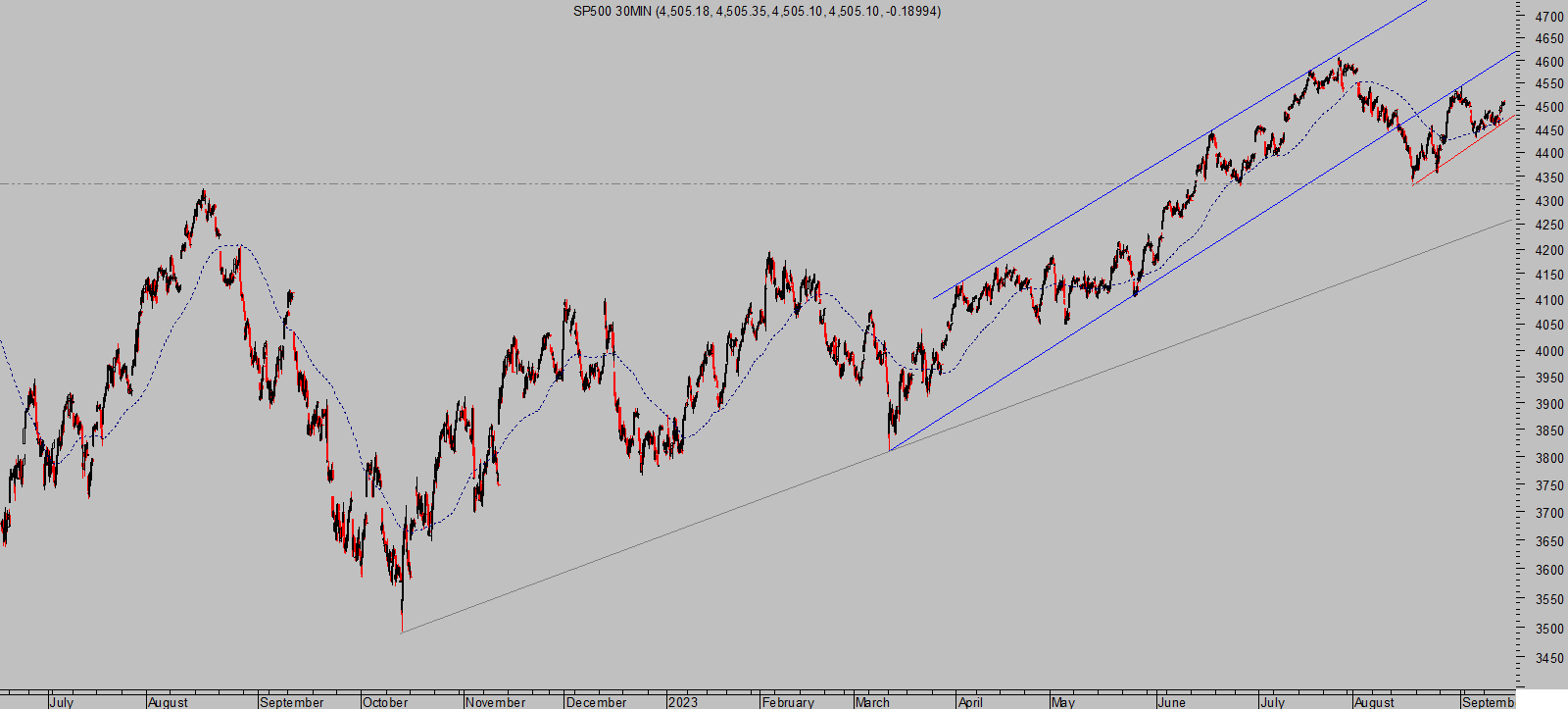Click the 4450 price level label
1568x709 pixels.
point(1549,130)
